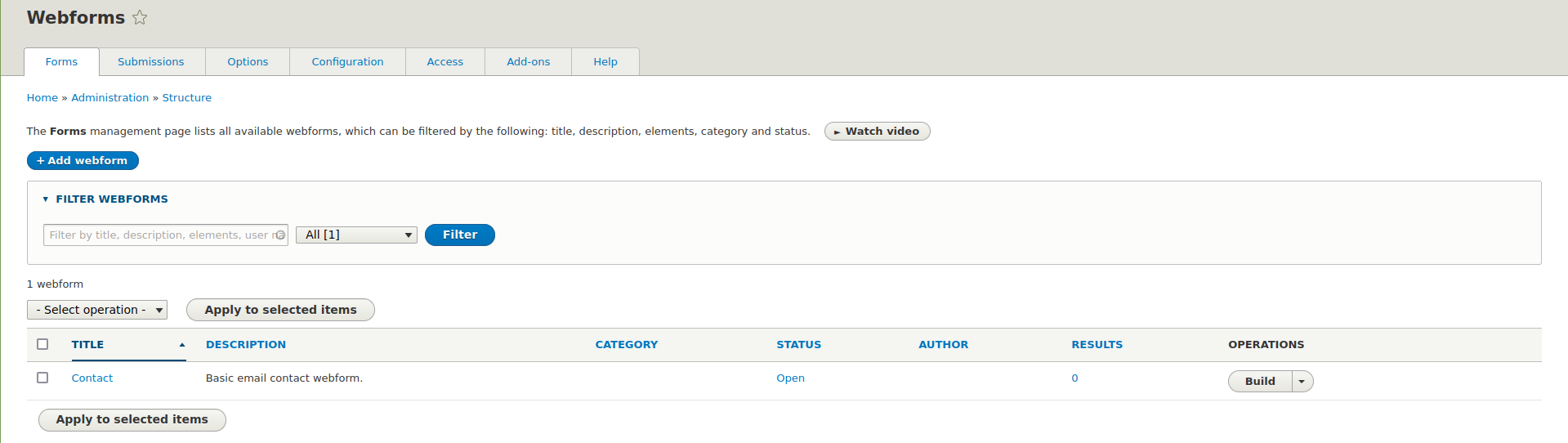Open the category filter dropdown All [1]
The image size is (1568, 443).
(x=356, y=235)
